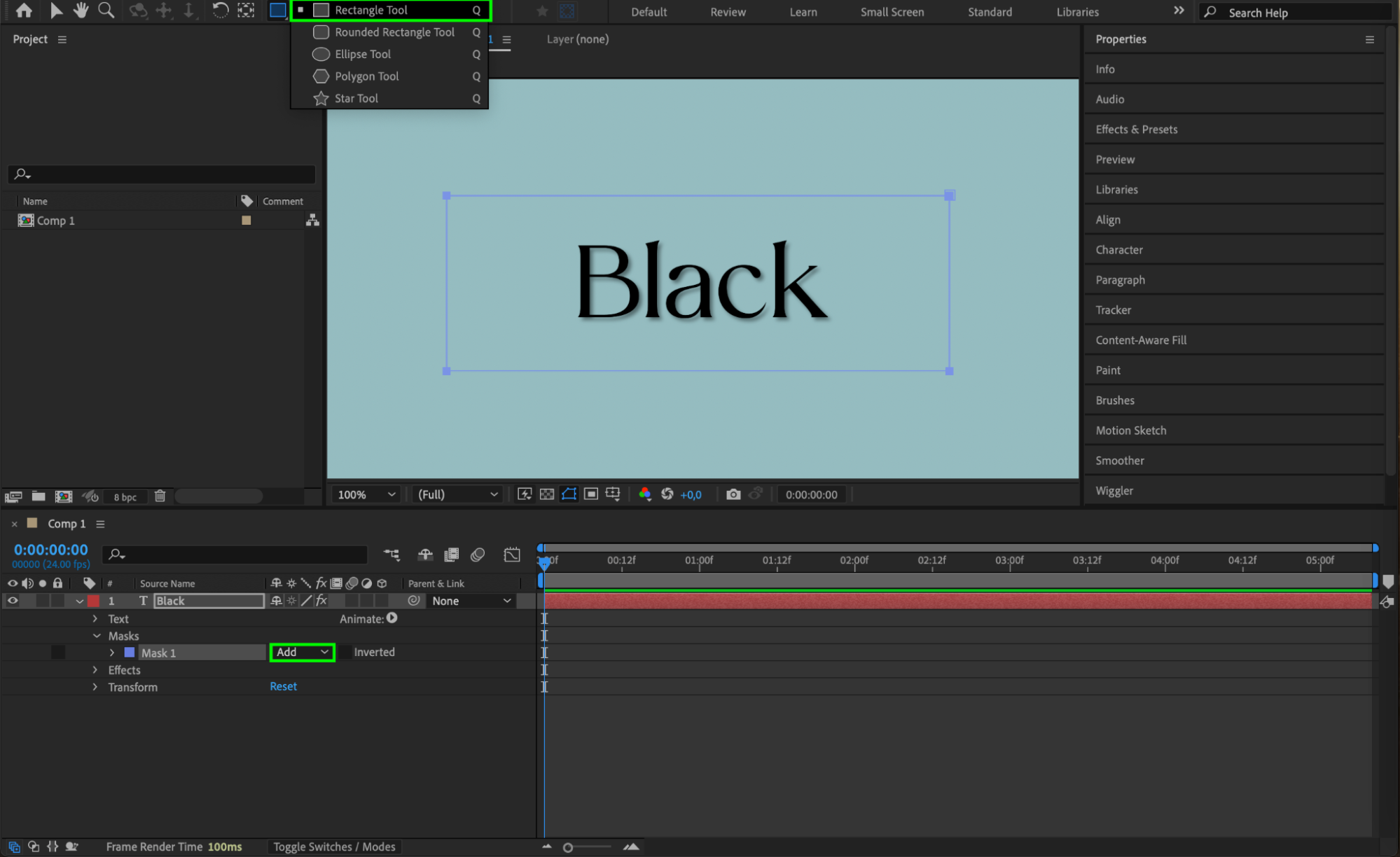Switch to the Learn workspace

point(803,12)
